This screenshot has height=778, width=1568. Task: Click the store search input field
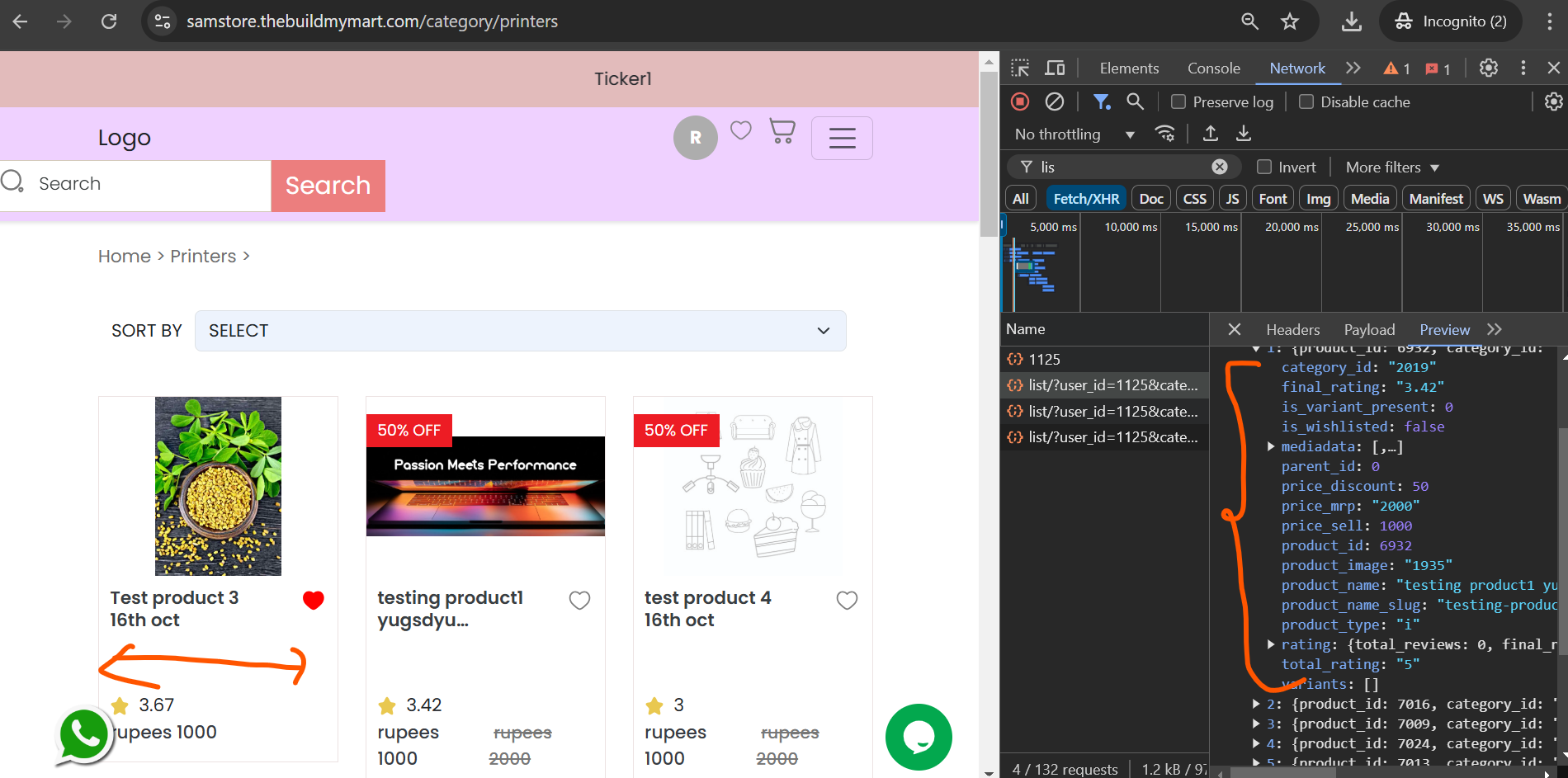click(x=135, y=184)
